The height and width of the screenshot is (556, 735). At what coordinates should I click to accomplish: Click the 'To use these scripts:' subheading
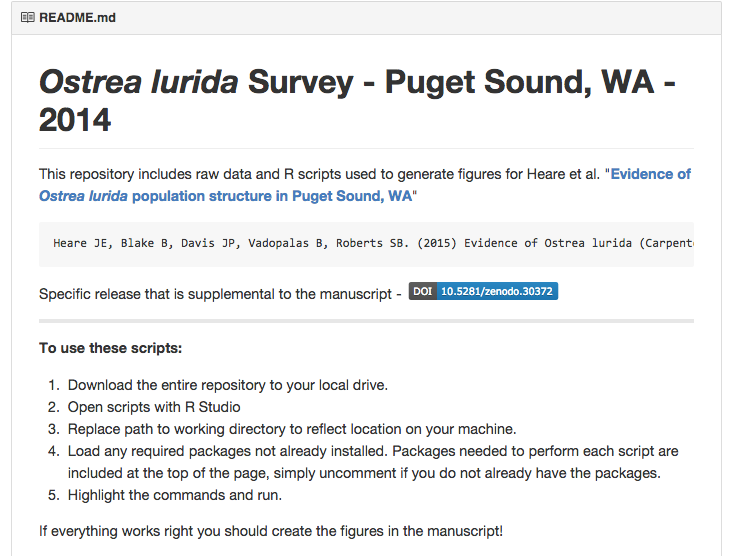[x=111, y=348]
